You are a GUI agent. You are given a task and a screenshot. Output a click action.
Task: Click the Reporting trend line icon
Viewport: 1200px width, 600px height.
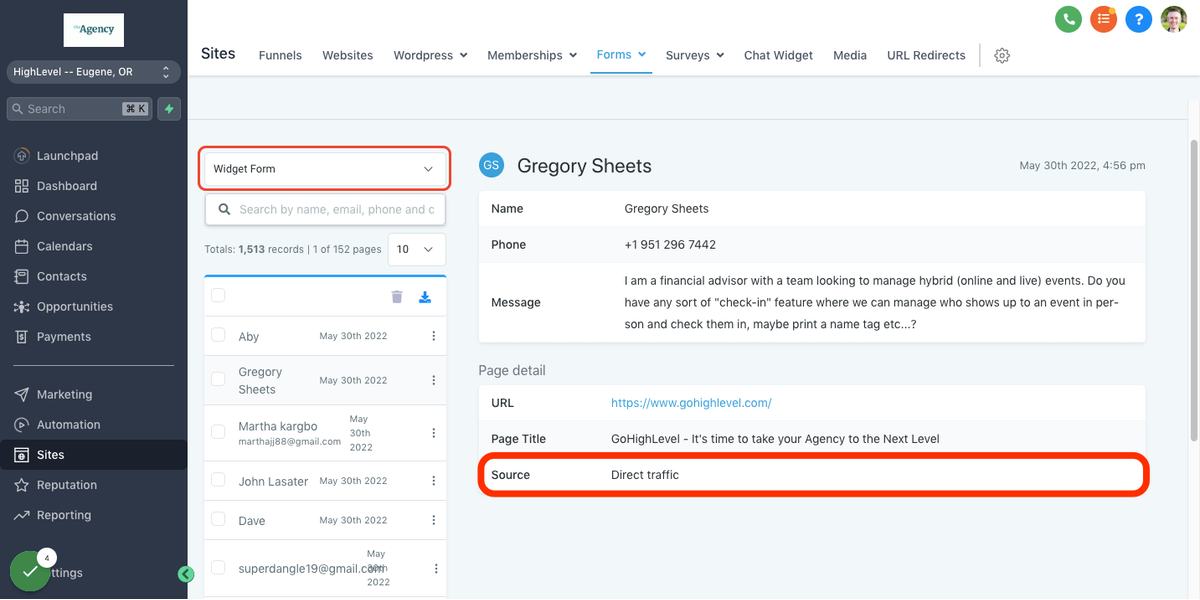click(22, 515)
